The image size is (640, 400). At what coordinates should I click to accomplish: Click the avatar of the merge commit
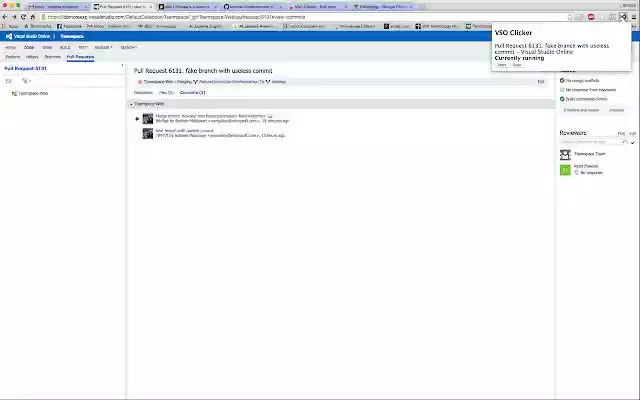pos(148,119)
